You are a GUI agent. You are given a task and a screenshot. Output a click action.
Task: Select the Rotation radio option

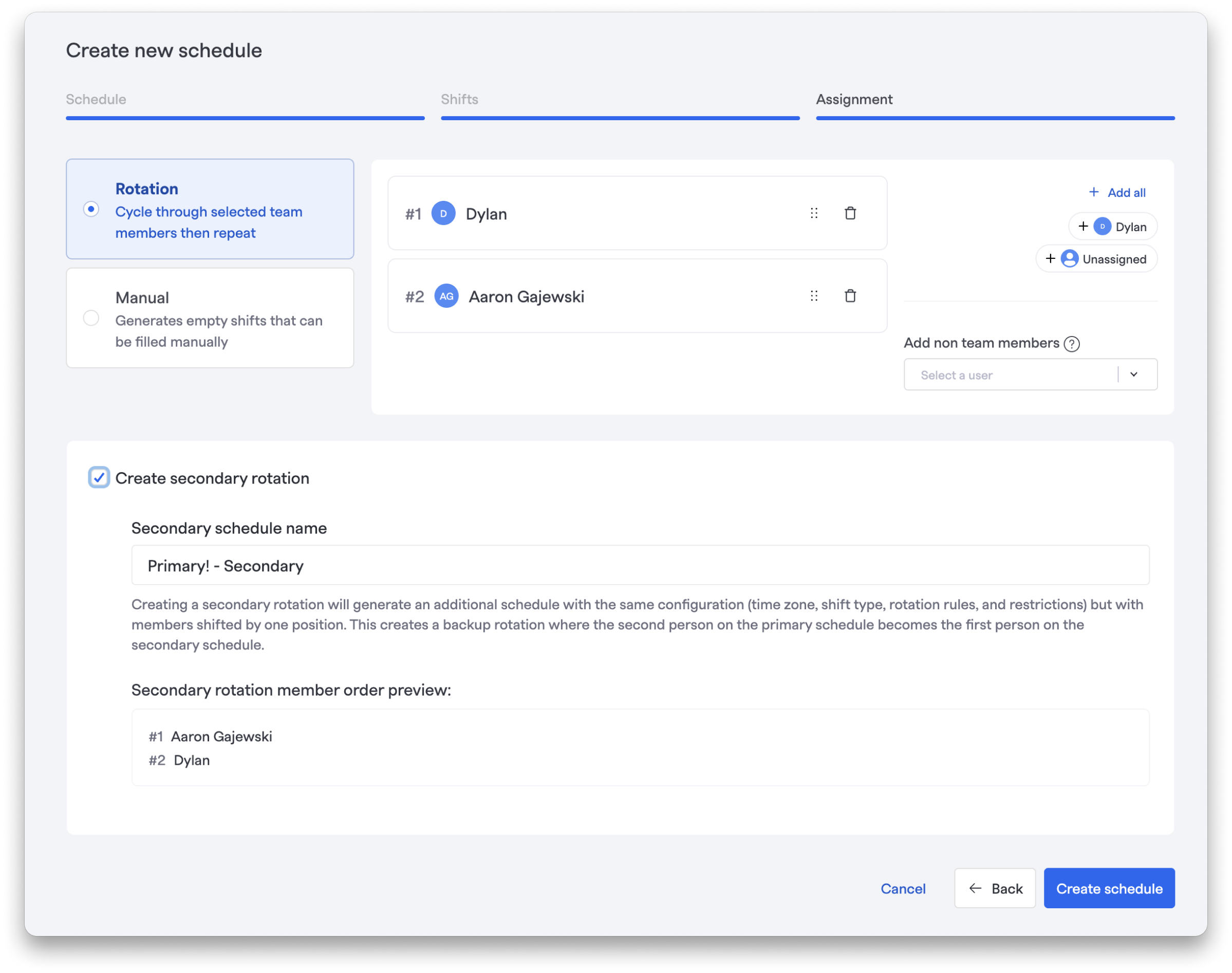click(x=91, y=209)
